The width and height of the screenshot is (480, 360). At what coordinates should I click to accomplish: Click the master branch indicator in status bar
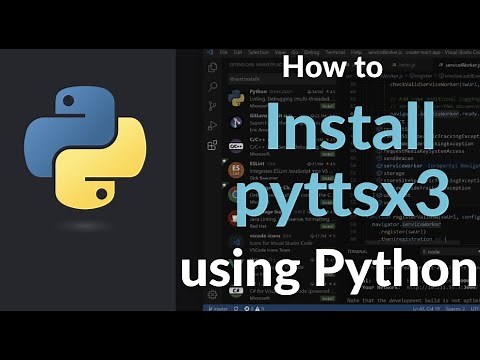(218, 309)
